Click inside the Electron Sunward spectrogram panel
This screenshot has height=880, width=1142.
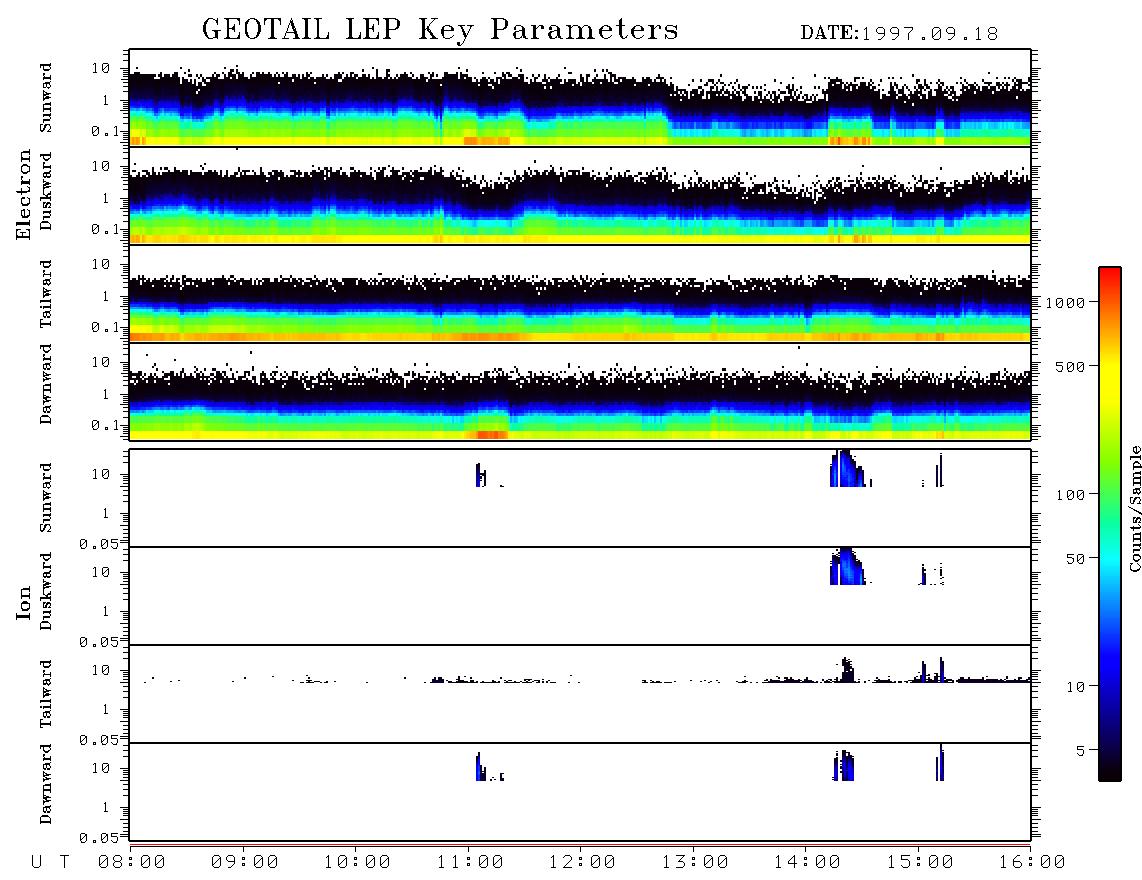(580, 98)
